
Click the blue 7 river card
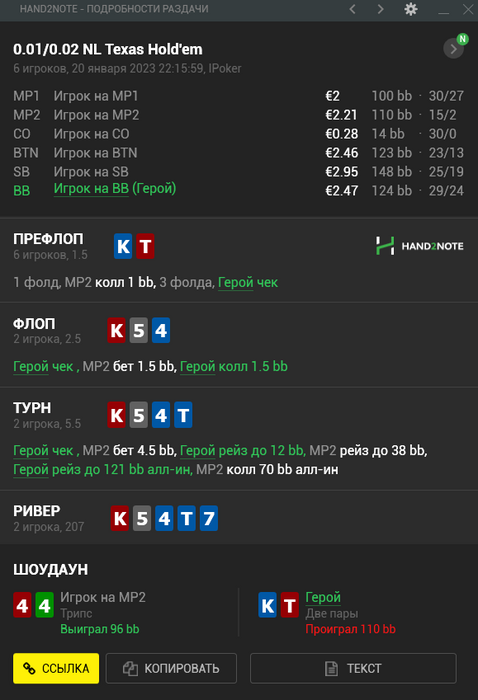(x=209, y=518)
